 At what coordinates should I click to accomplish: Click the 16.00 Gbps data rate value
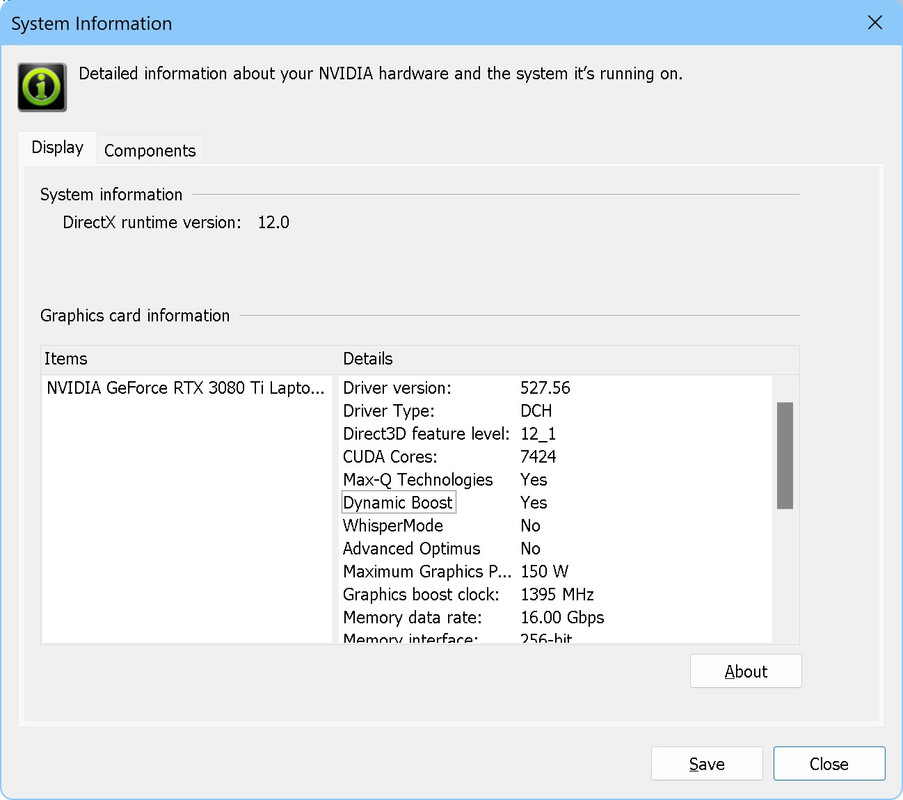click(562, 617)
